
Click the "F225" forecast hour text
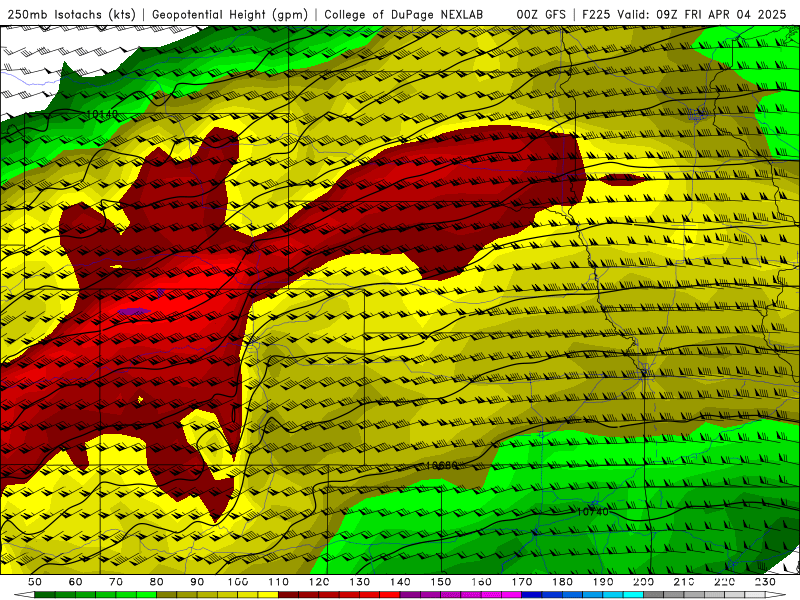click(597, 15)
